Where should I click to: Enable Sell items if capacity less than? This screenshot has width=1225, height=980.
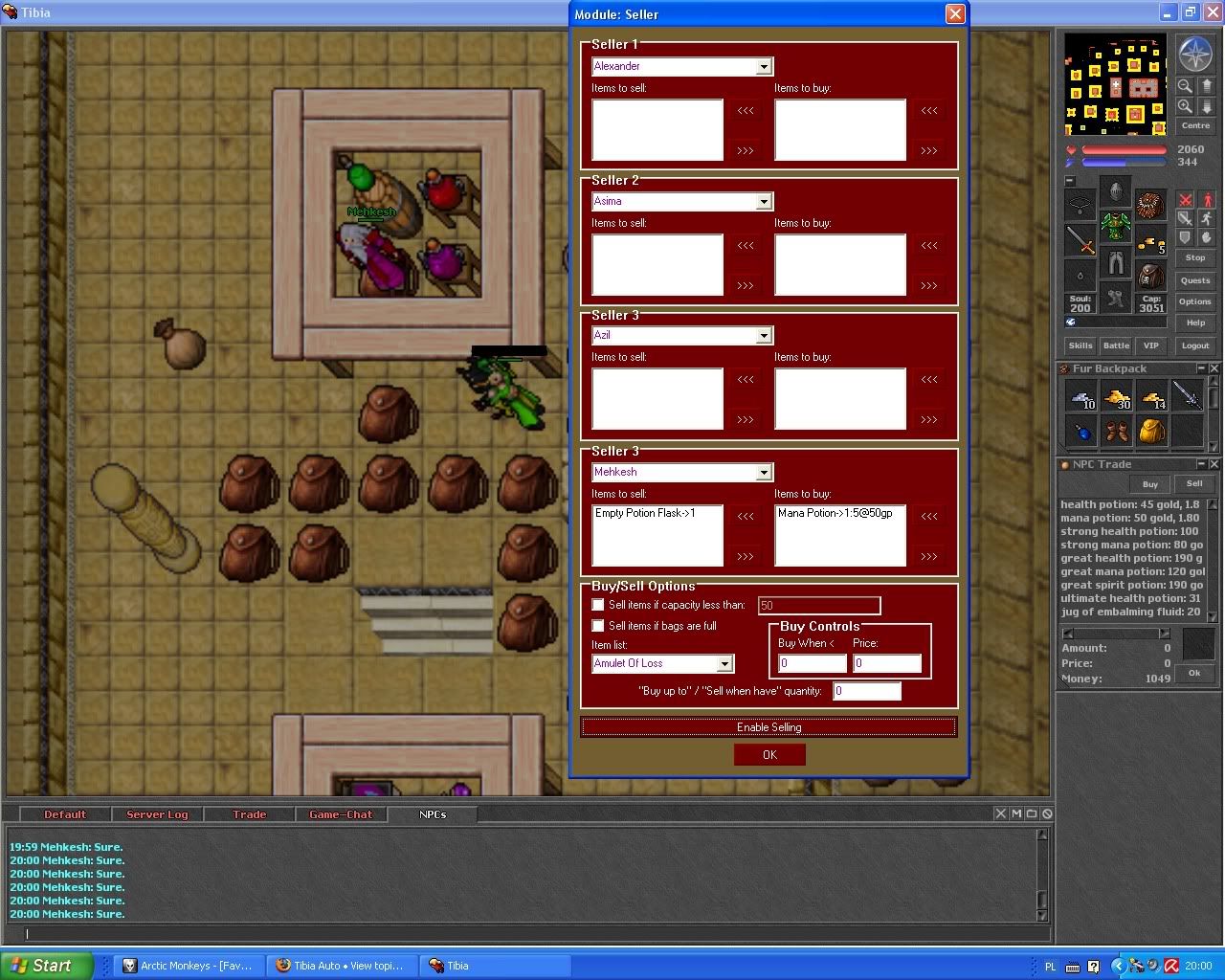pos(595,605)
